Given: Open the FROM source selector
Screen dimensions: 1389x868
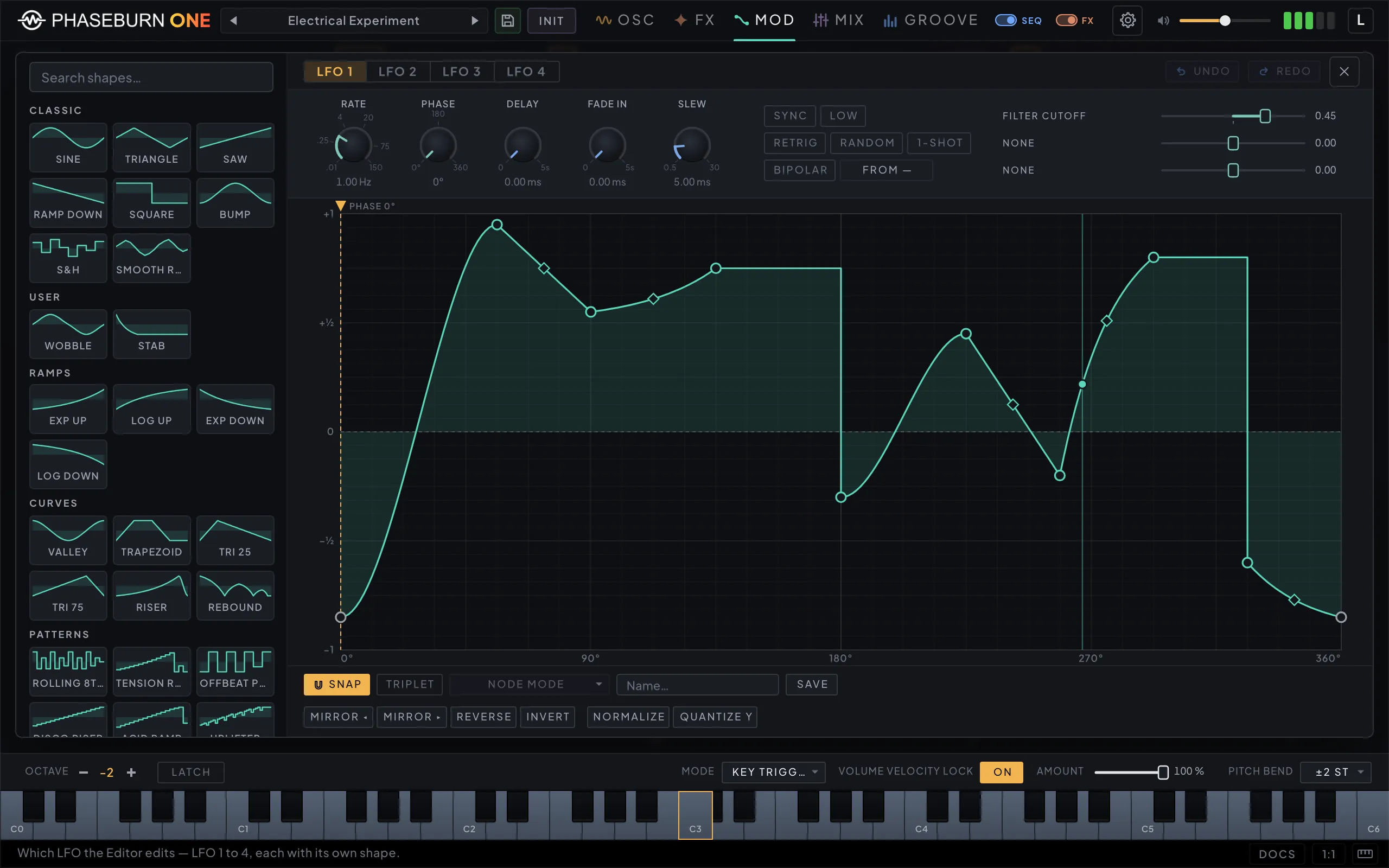Looking at the screenshot, I should (886, 170).
